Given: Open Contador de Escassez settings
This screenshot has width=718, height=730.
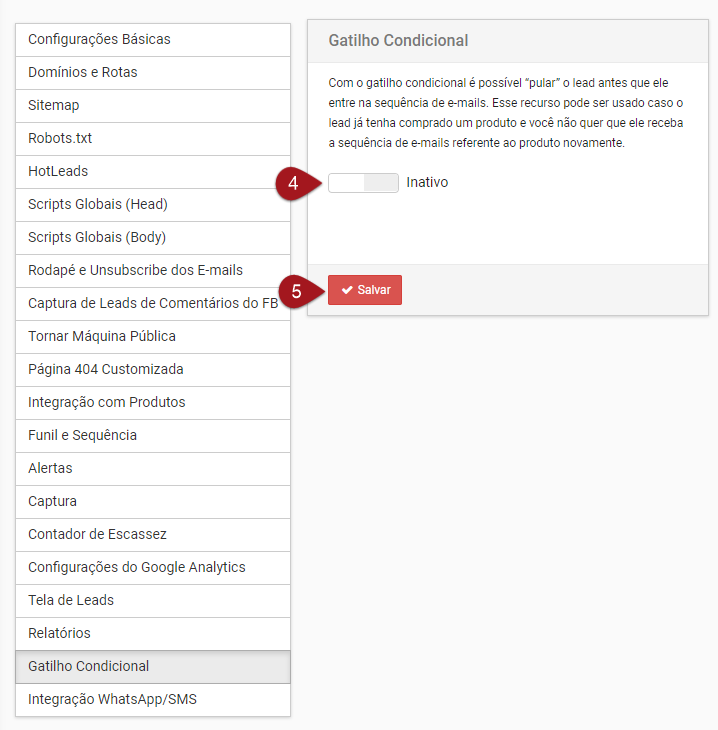Looking at the screenshot, I should coord(97,535).
